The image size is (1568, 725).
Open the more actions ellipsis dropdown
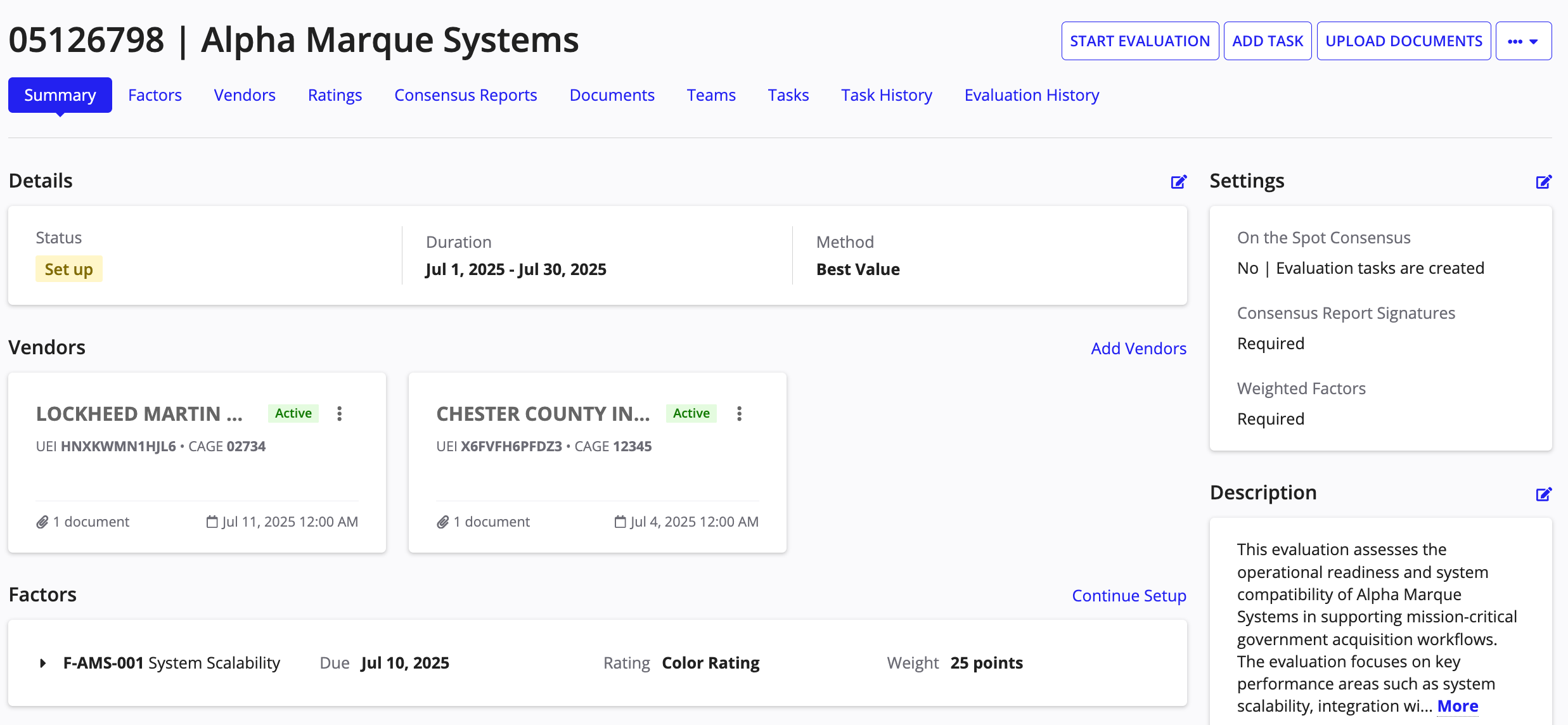(1524, 41)
